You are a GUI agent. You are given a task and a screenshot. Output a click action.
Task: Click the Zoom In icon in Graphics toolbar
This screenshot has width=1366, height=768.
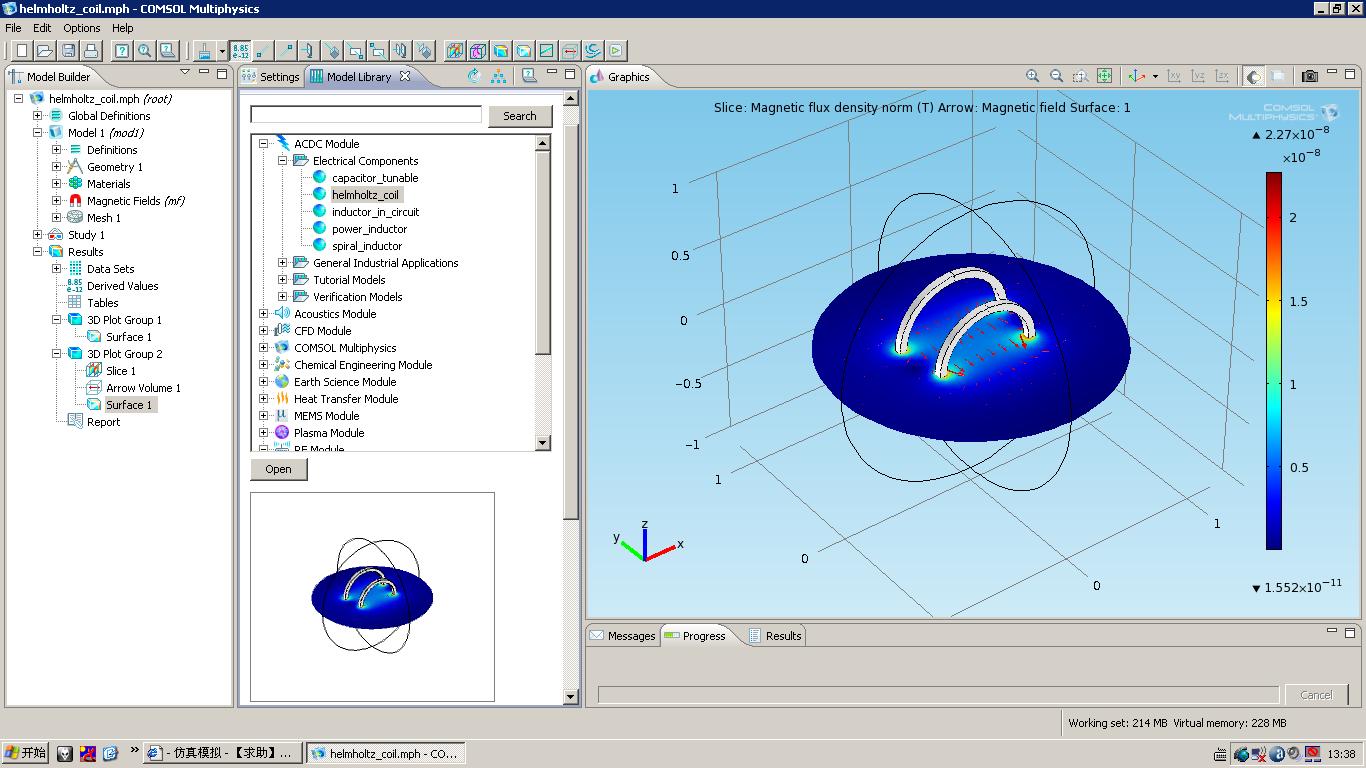(x=1033, y=76)
